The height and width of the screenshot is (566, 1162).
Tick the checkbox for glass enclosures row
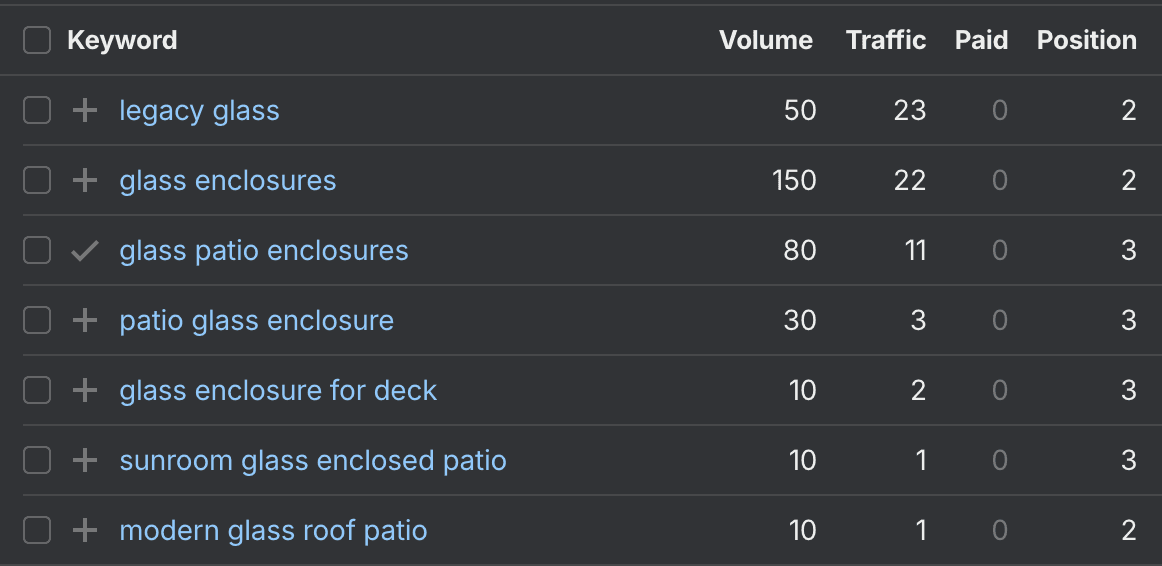[37, 180]
